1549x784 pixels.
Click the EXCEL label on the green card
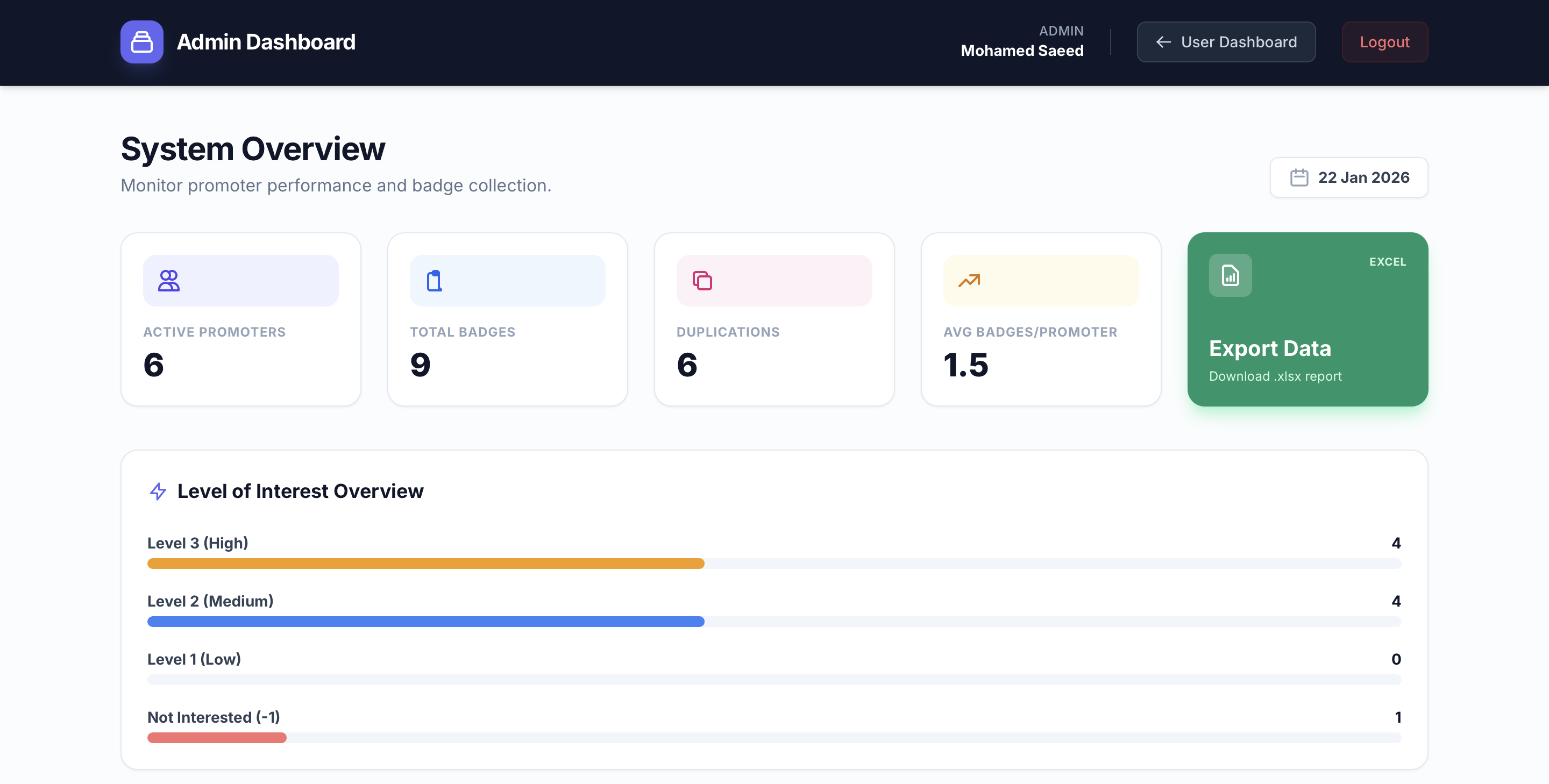[1387, 261]
